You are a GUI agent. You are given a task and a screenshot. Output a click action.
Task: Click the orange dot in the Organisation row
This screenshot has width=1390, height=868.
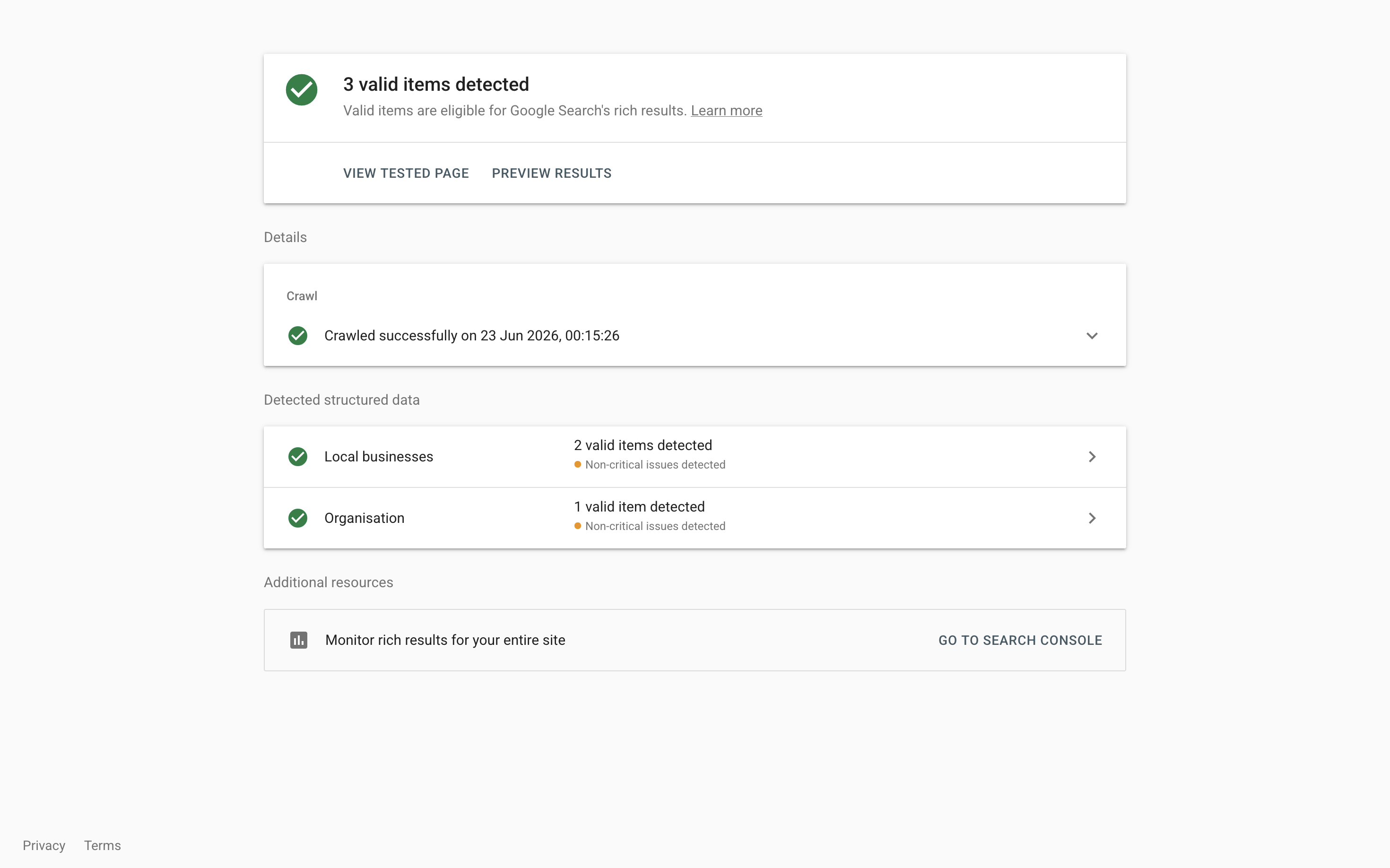(578, 526)
